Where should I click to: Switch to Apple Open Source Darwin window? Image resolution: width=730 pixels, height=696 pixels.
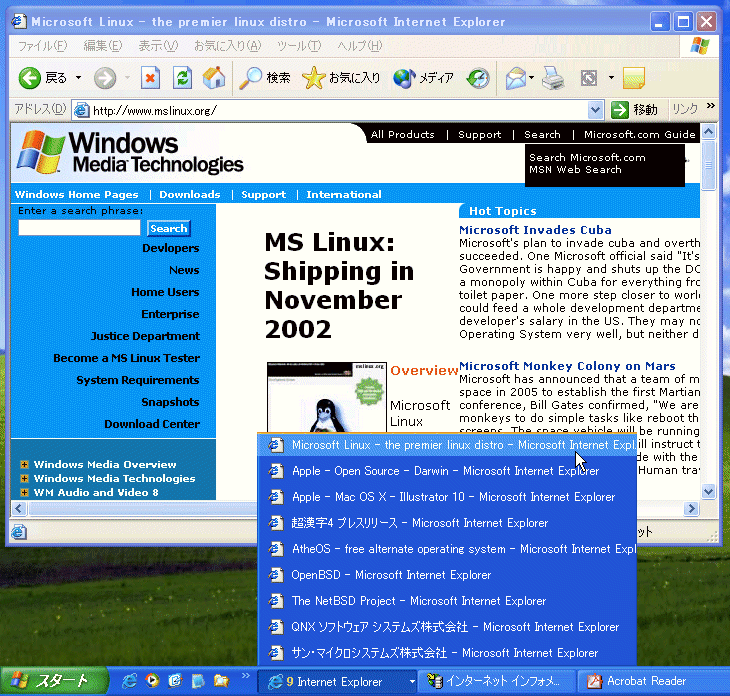pyautogui.click(x=447, y=471)
